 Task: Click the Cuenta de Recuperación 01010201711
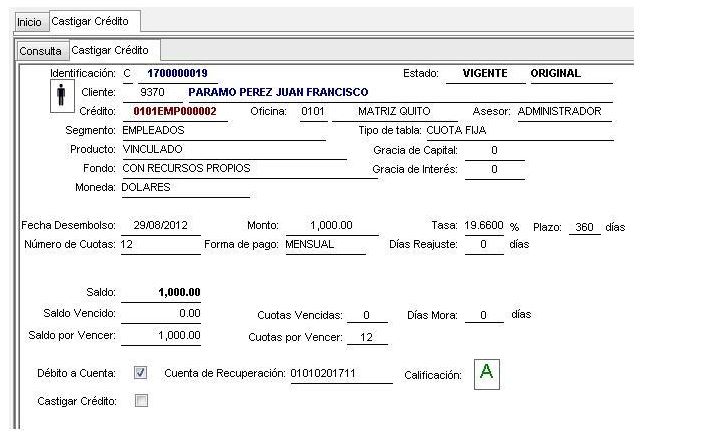point(341,373)
